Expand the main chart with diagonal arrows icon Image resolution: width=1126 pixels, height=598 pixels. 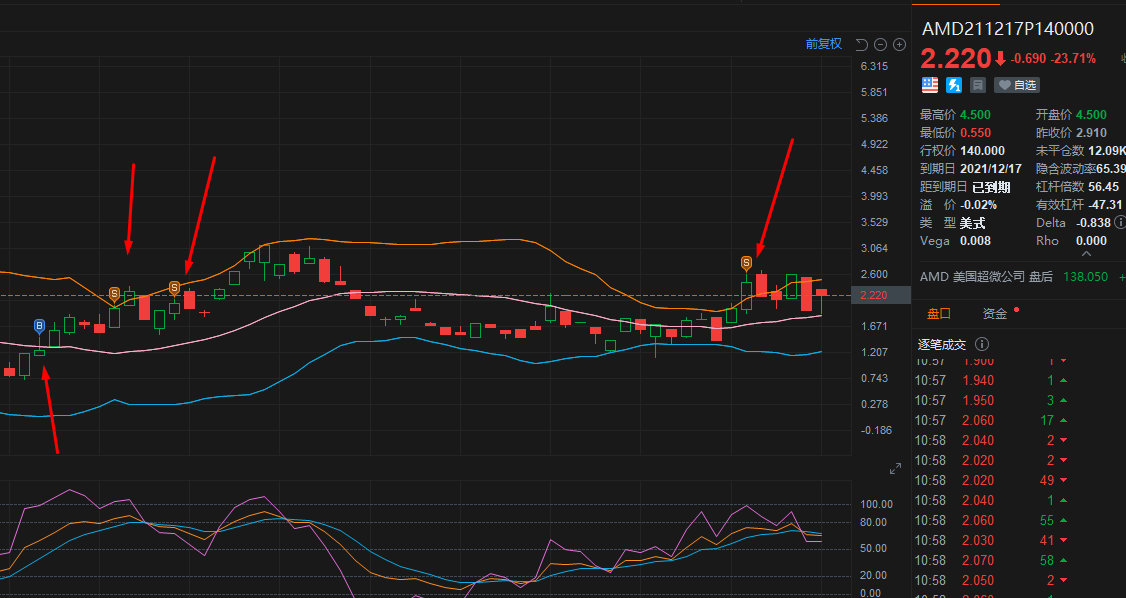point(895,469)
